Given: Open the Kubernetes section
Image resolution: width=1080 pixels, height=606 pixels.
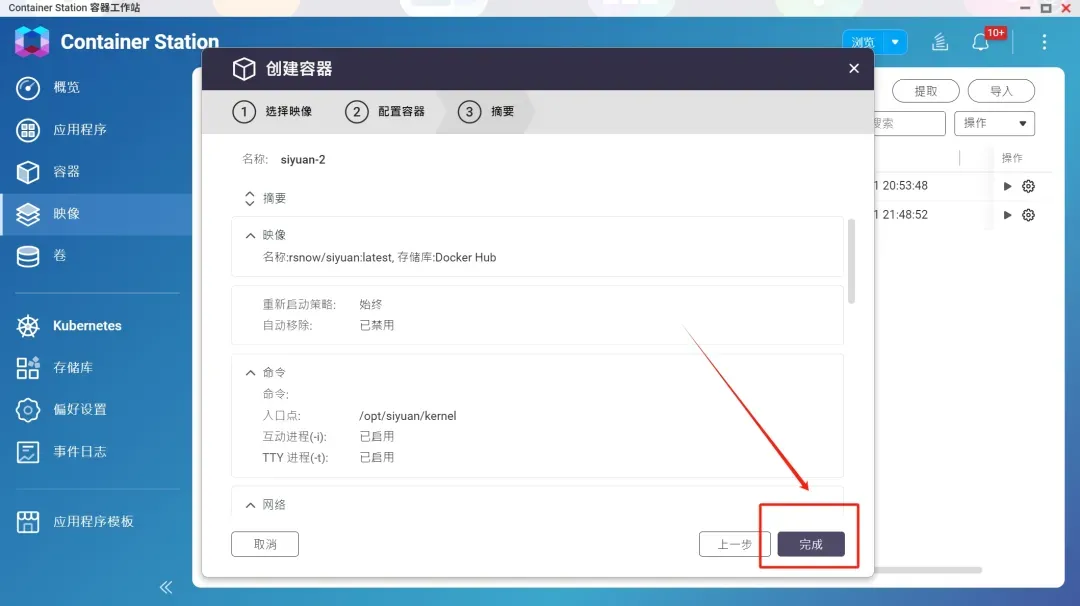Looking at the screenshot, I should click(x=87, y=326).
